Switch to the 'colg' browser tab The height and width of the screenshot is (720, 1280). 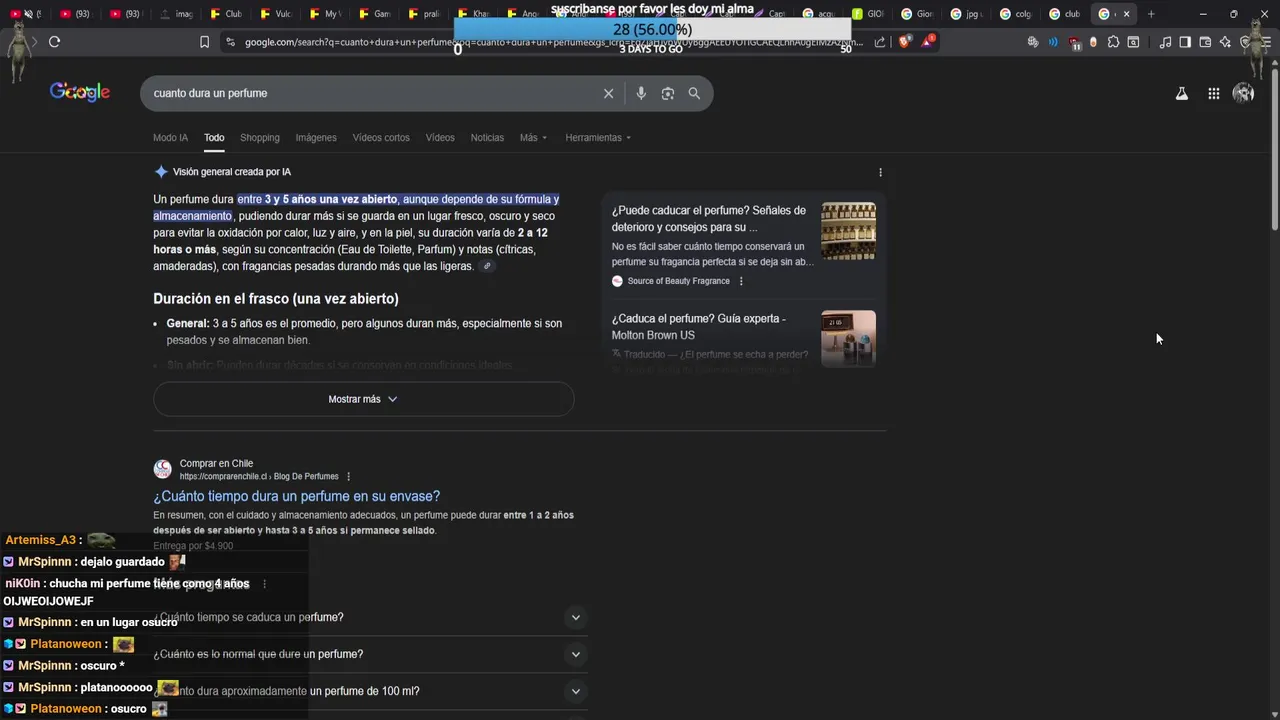click(x=1016, y=14)
